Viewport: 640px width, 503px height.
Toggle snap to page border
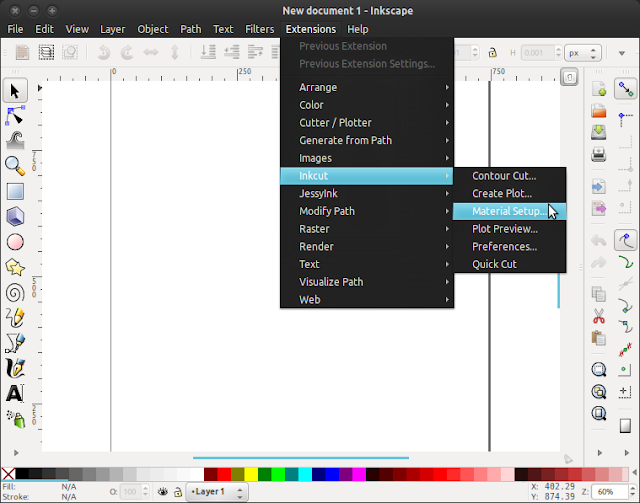[625, 426]
